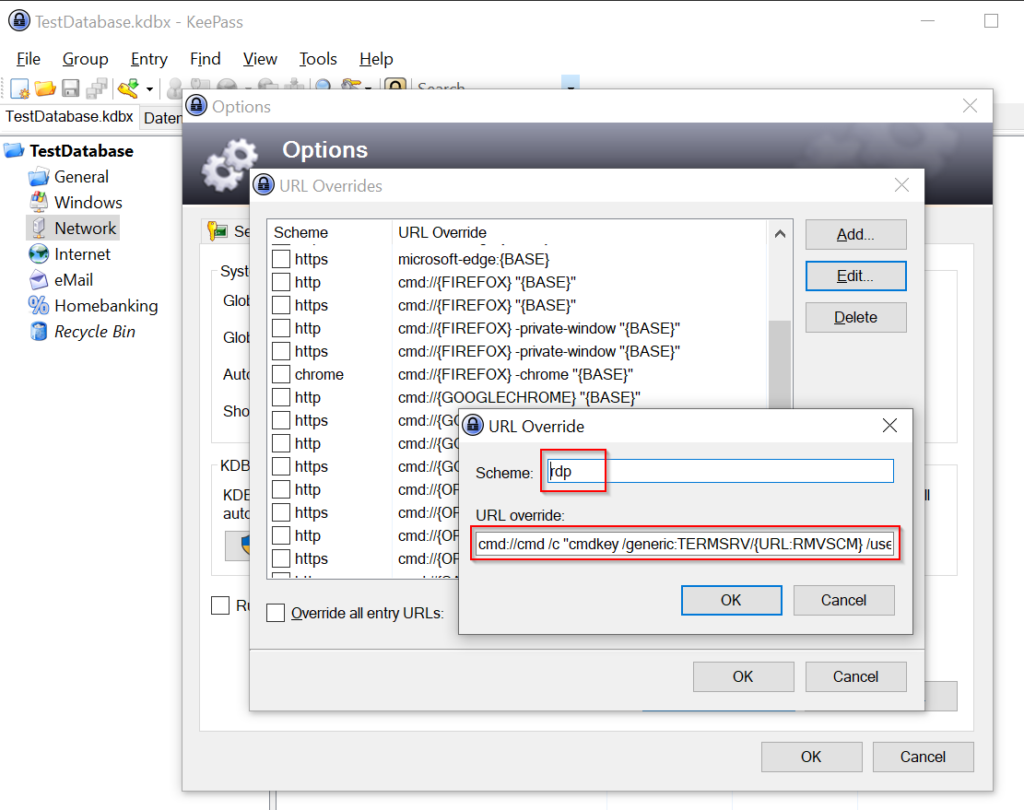Click the Delete button
Viewport: 1024px width, 810px height.
click(x=856, y=317)
